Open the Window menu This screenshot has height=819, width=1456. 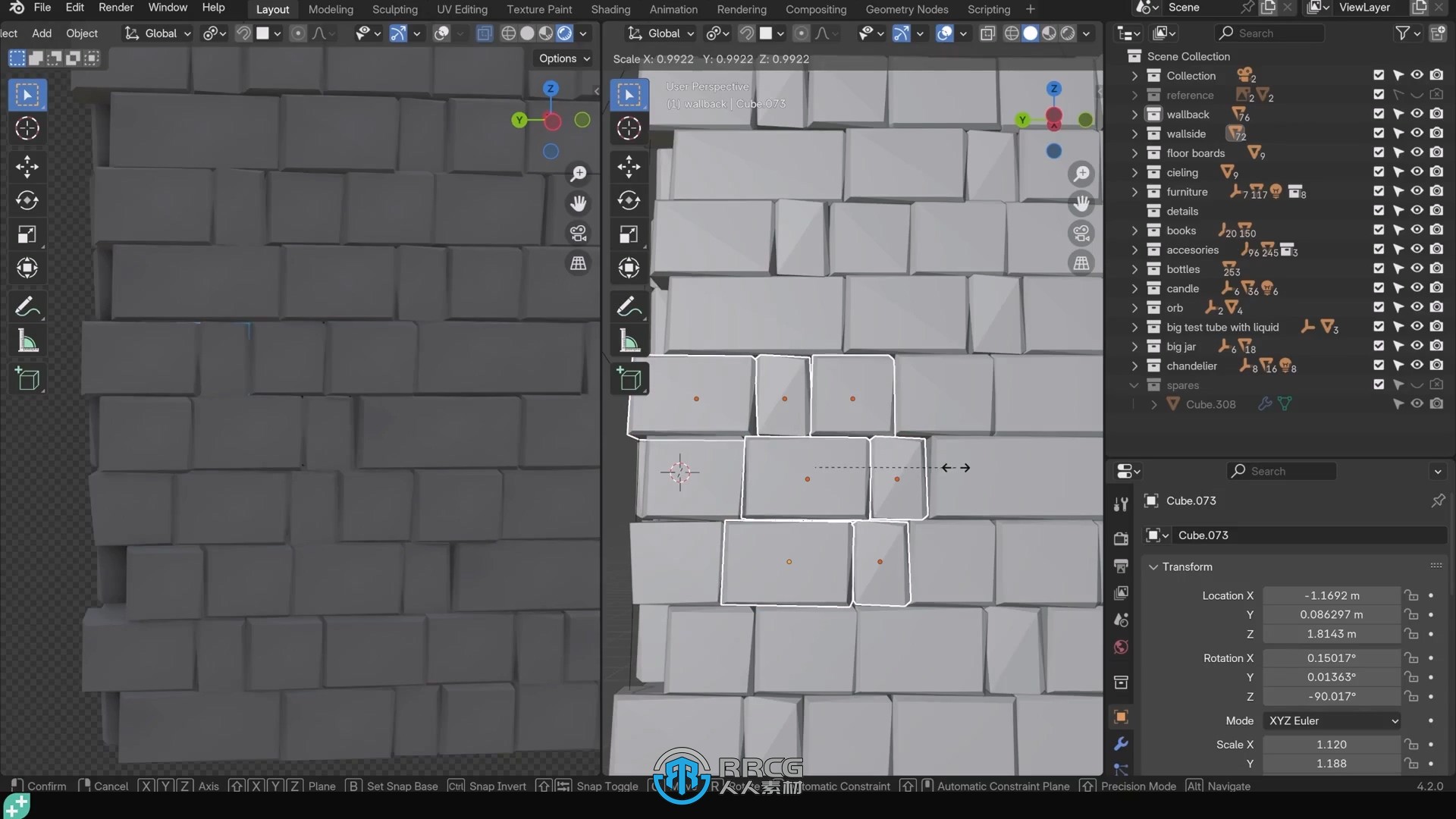168,8
